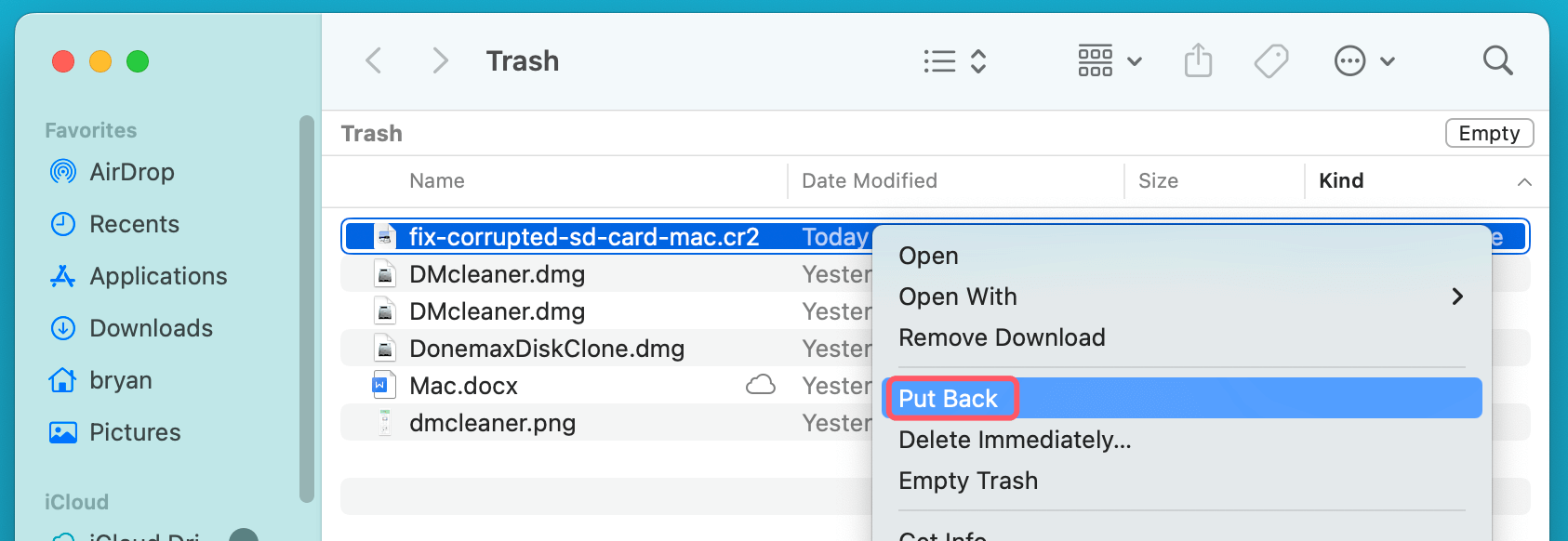The image size is (1568, 541).
Task: Click the Tags icon in the toolbar
Action: click(1270, 60)
